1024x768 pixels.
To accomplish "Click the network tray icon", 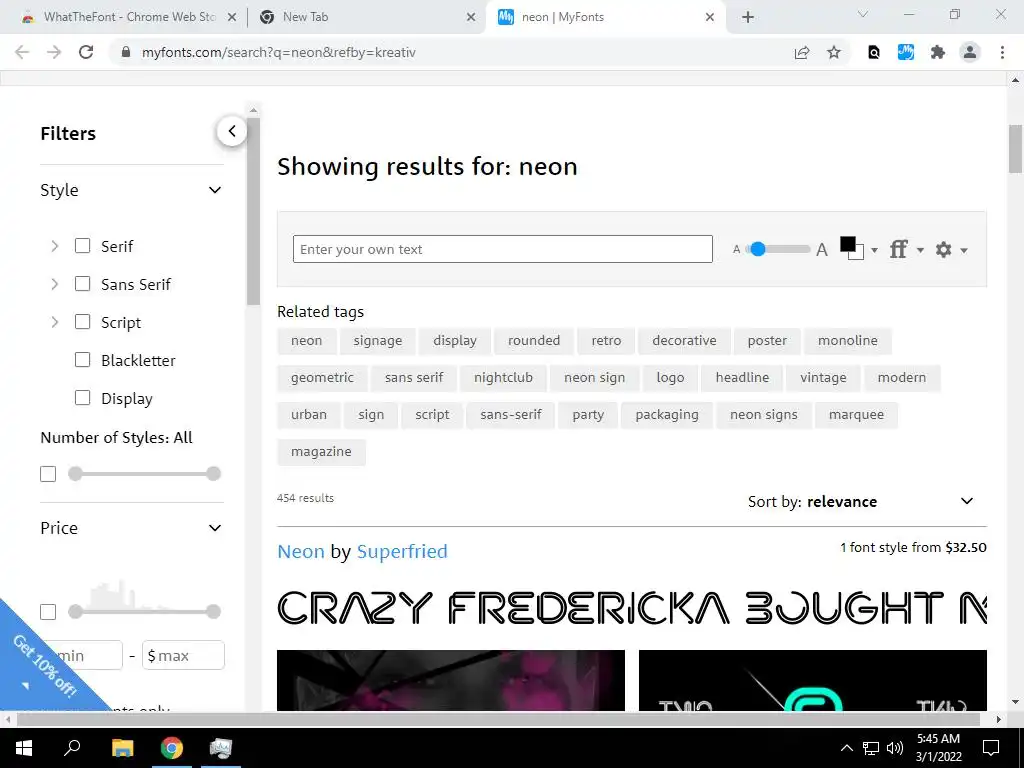I will [x=871, y=748].
